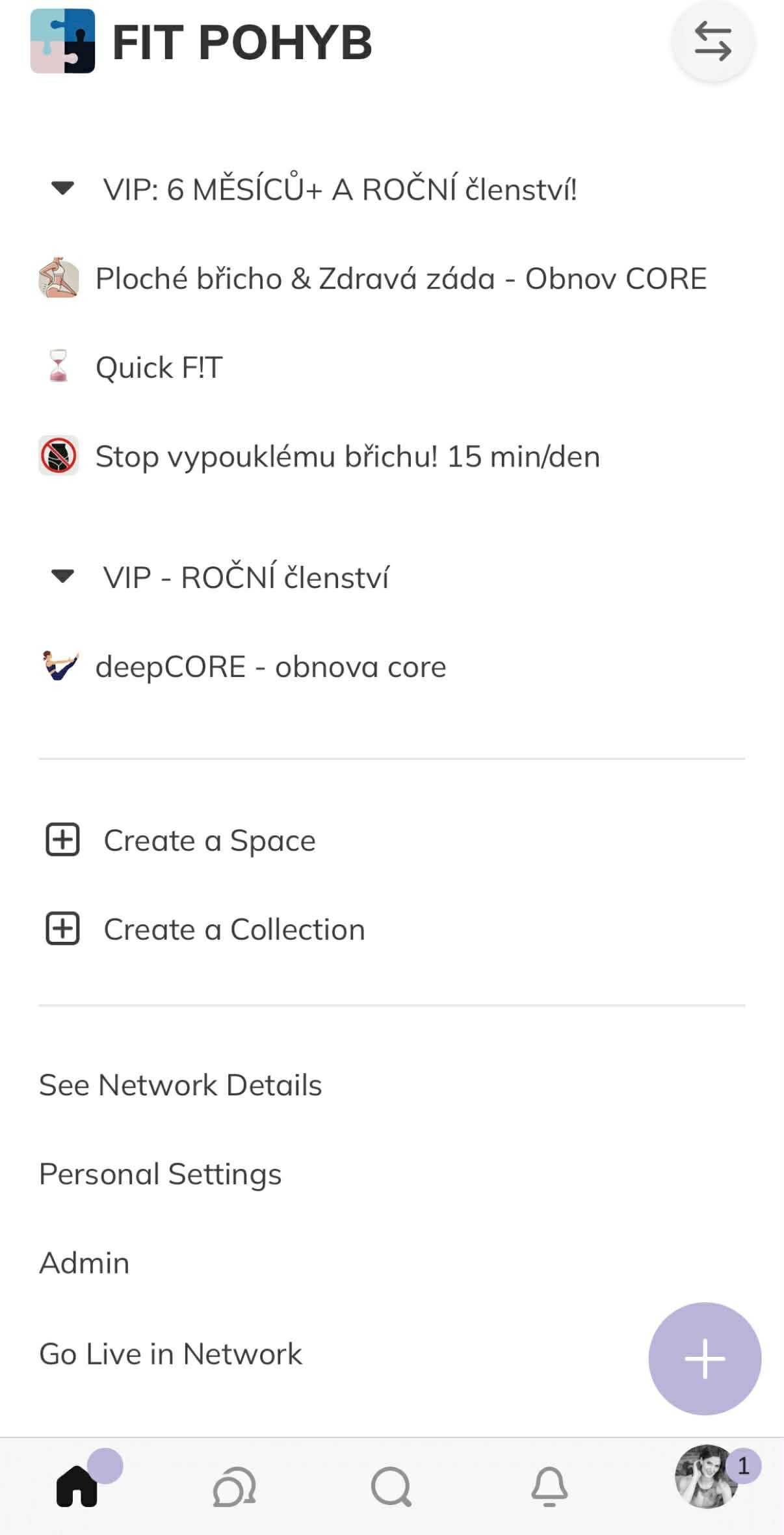784x1535 pixels.
Task: Open Ploché břicho & Zdravá záda space
Action: click(x=400, y=278)
